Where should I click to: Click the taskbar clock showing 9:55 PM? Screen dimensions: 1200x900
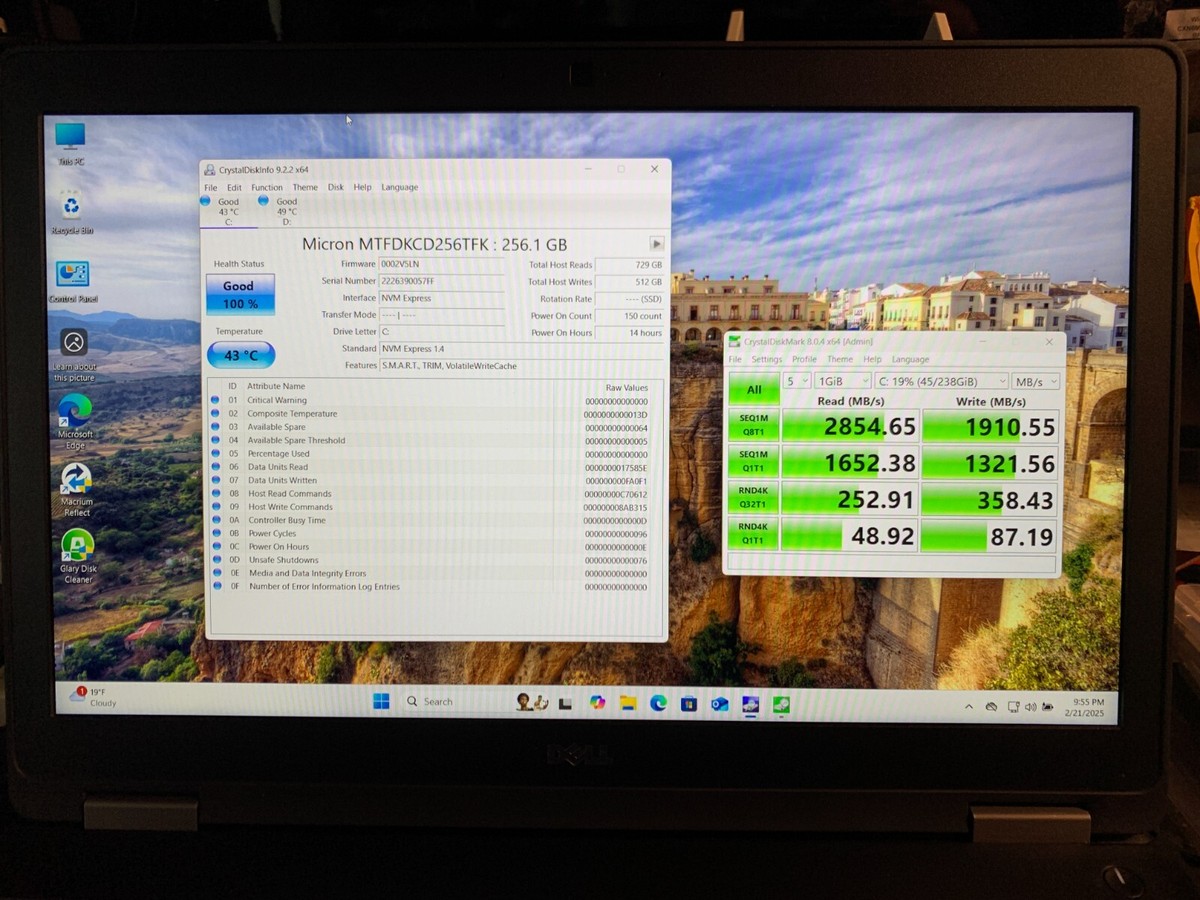click(x=1085, y=708)
